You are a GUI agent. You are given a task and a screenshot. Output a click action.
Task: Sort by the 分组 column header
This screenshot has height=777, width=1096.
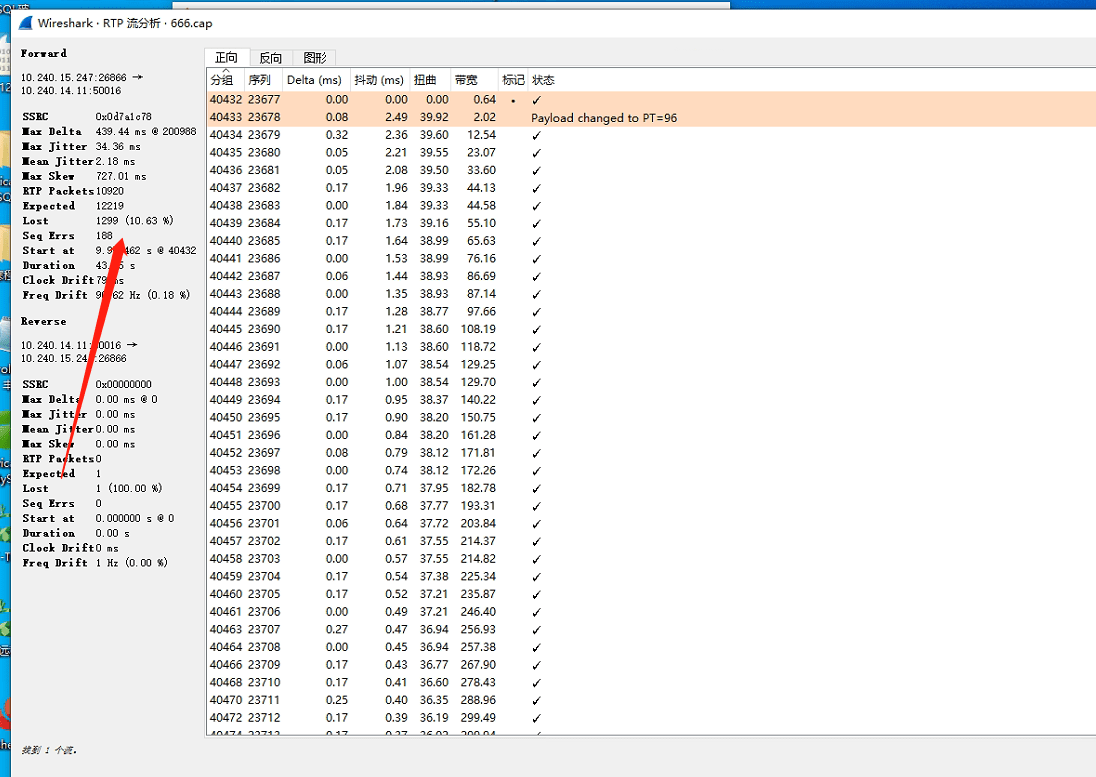pos(224,80)
